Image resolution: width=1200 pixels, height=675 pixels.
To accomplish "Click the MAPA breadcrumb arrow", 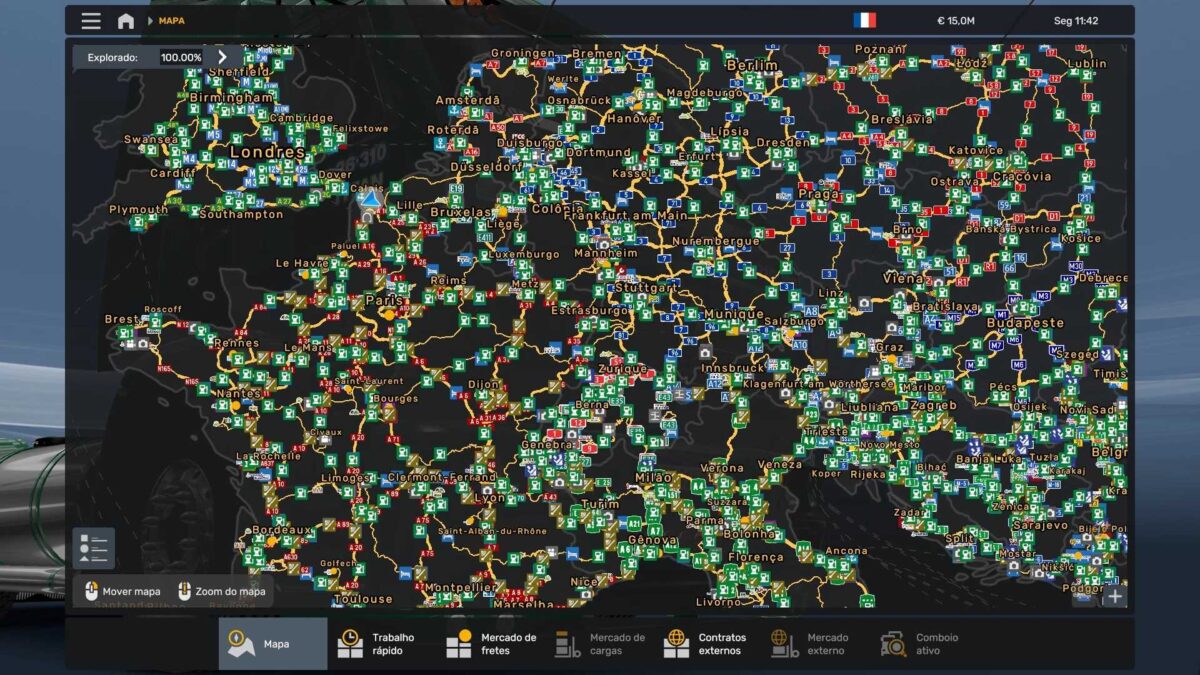I will [151, 21].
